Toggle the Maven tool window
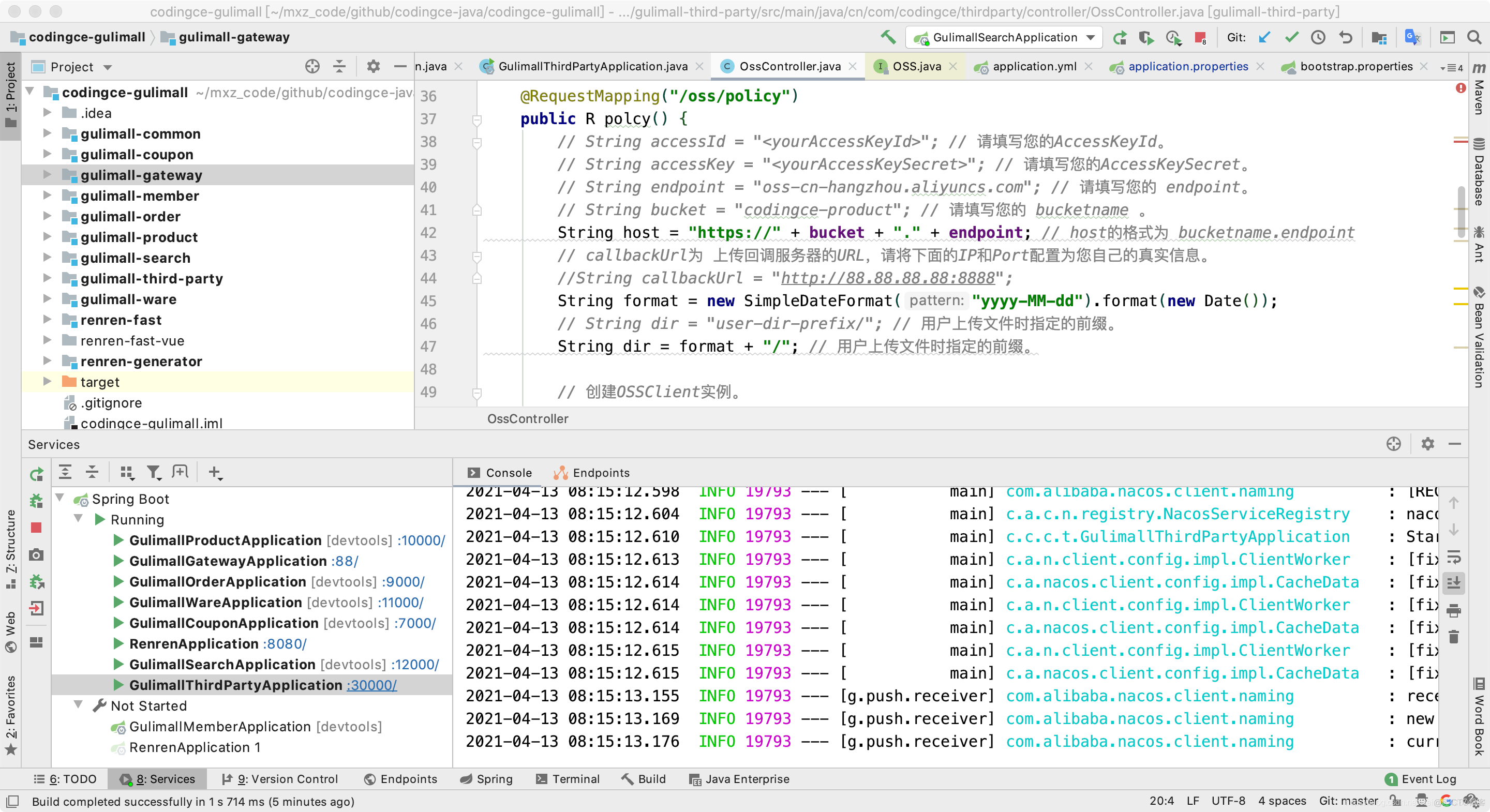The height and width of the screenshot is (812, 1490). click(x=1479, y=88)
